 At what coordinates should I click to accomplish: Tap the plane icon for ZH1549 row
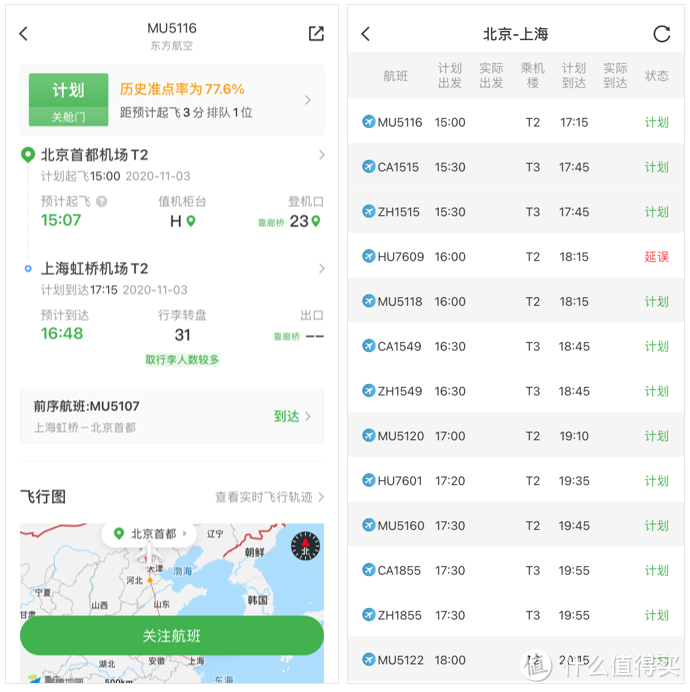368,391
